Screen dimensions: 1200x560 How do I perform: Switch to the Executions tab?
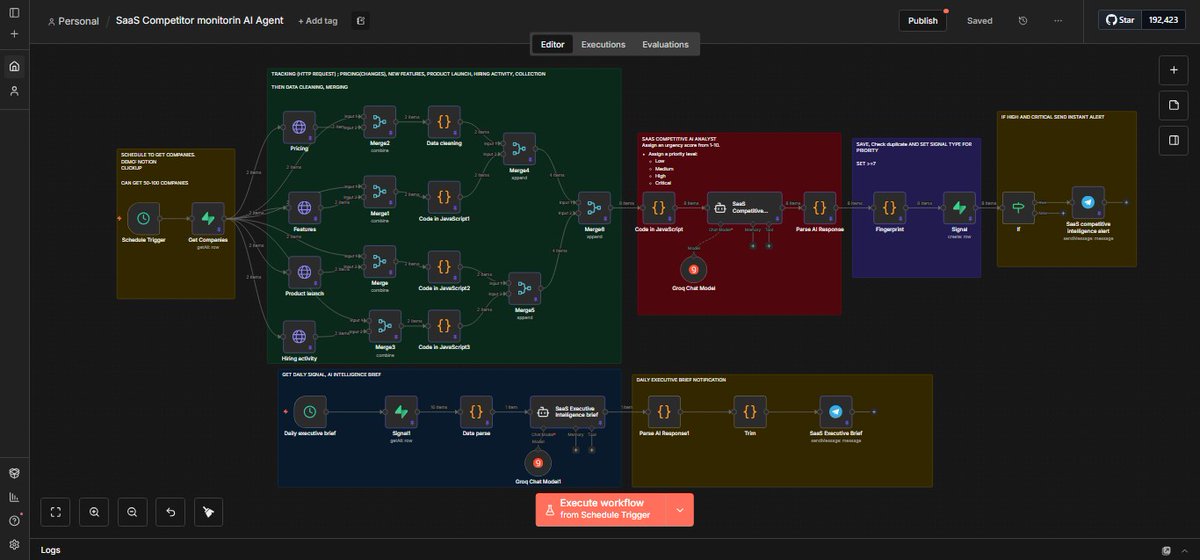(x=603, y=44)
